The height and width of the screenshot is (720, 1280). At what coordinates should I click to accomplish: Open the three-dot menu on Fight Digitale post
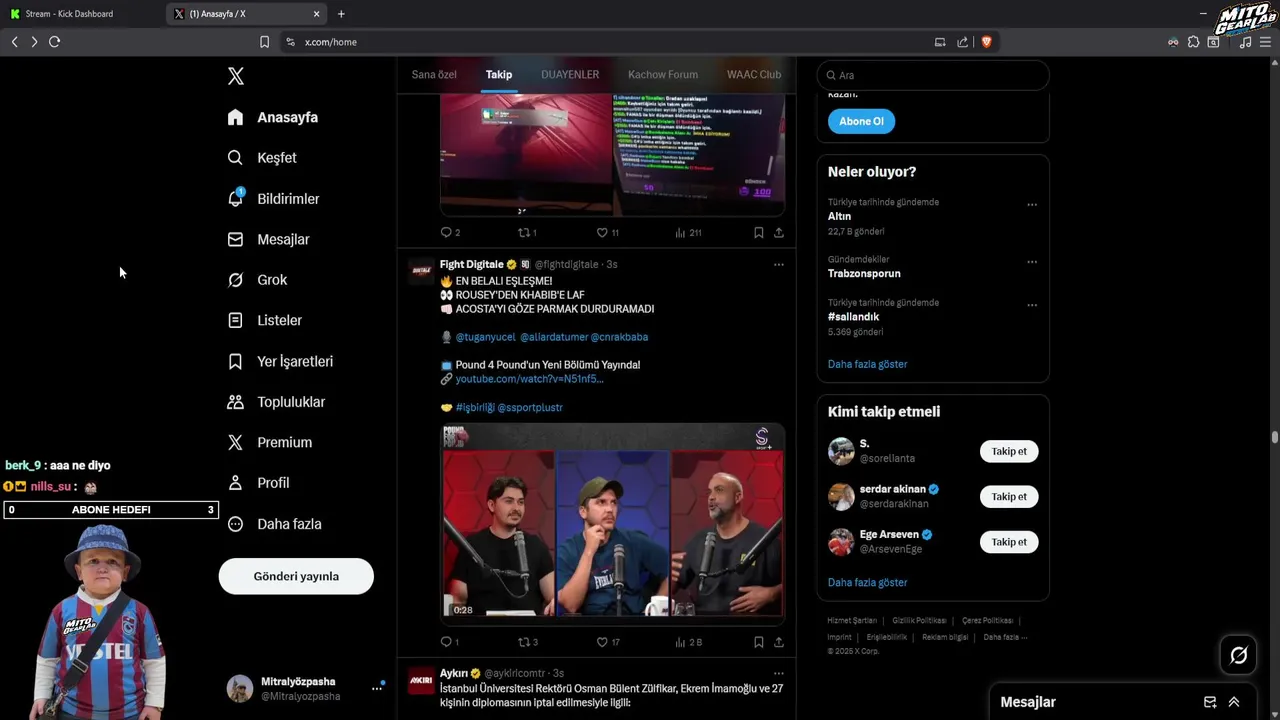[779, 265]
